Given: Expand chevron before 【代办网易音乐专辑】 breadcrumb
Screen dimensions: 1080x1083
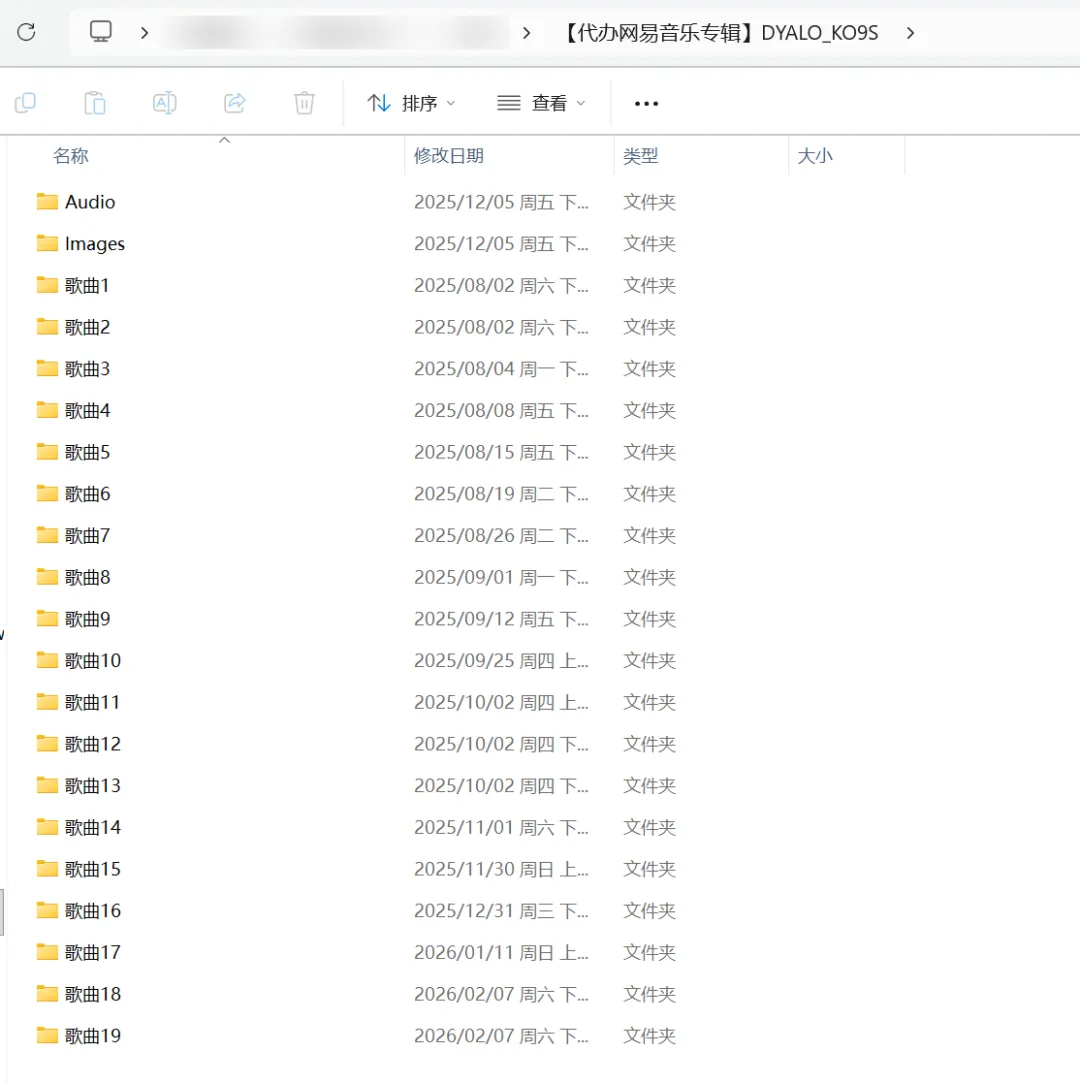Looking at the screenshot, I should click(526, 32).
